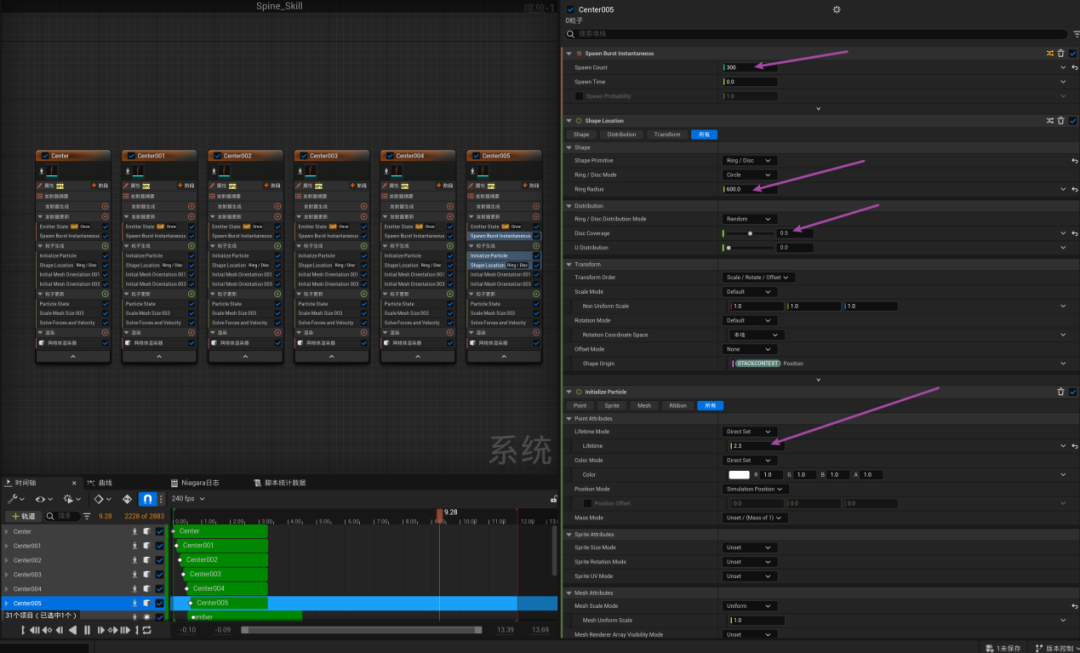Select the Shape filter tab in Shape Location
The image size is (1080, 653).
point(581,134)
